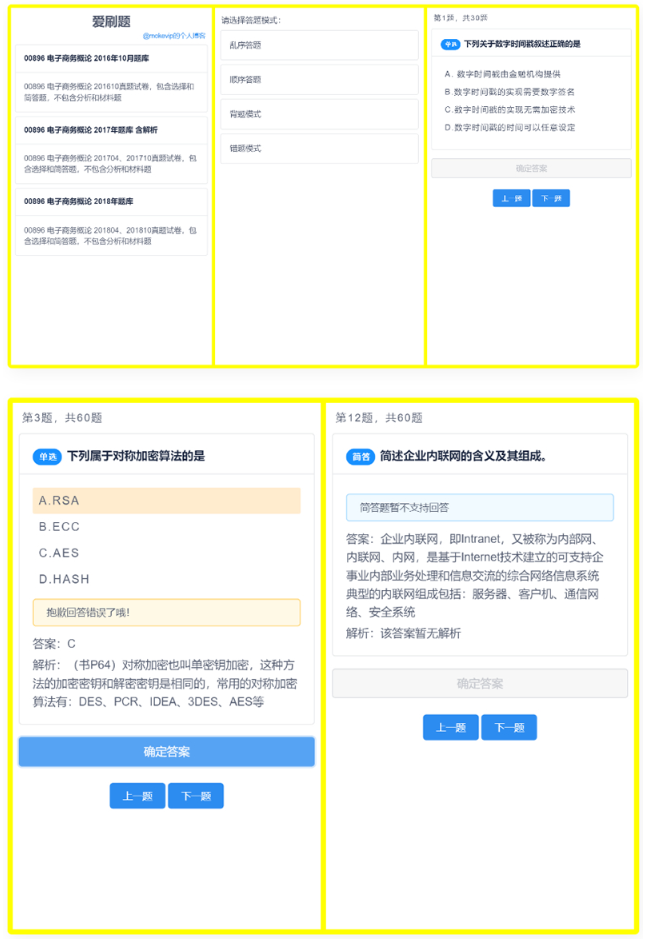647x943 pixels.
Task: Choose 顺序答题 answer mode
Action: click(319, 79)
